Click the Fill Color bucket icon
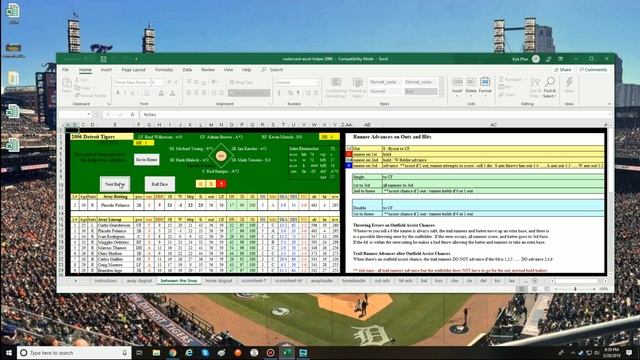640x360 pixels. point(161,93)
